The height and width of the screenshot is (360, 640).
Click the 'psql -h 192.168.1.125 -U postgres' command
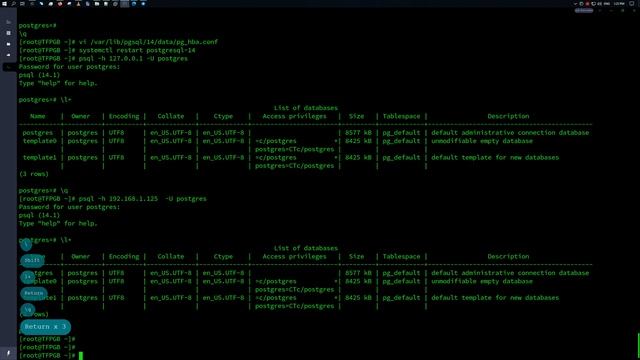click(142, 199)
